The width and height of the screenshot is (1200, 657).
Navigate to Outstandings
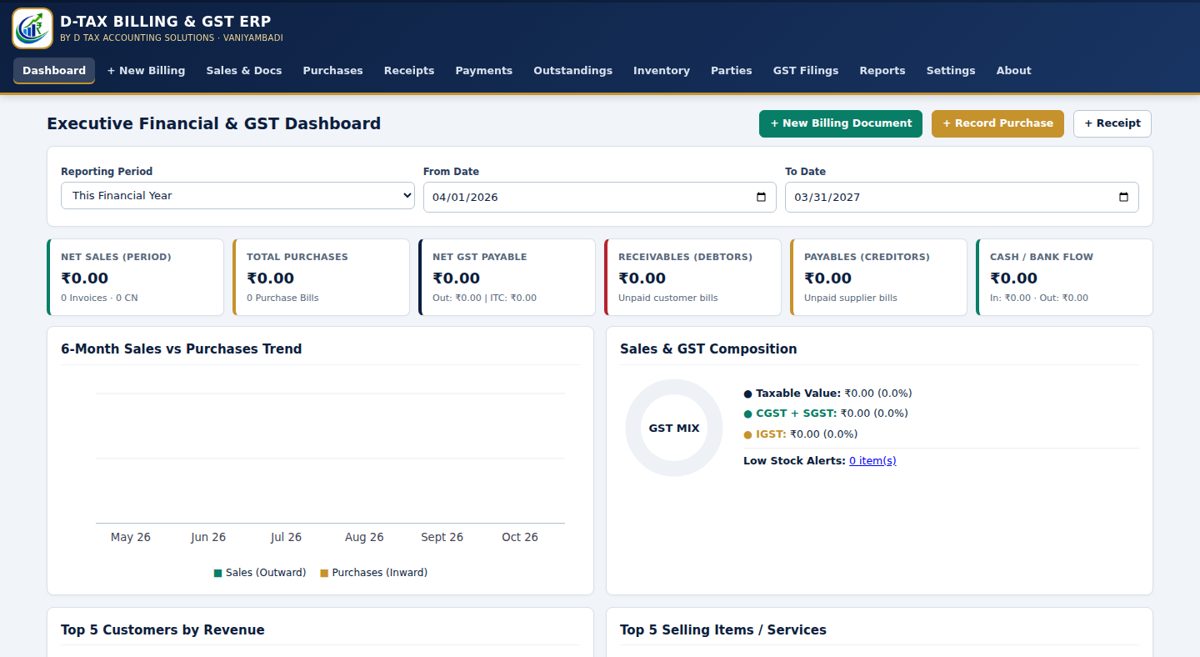573,71
